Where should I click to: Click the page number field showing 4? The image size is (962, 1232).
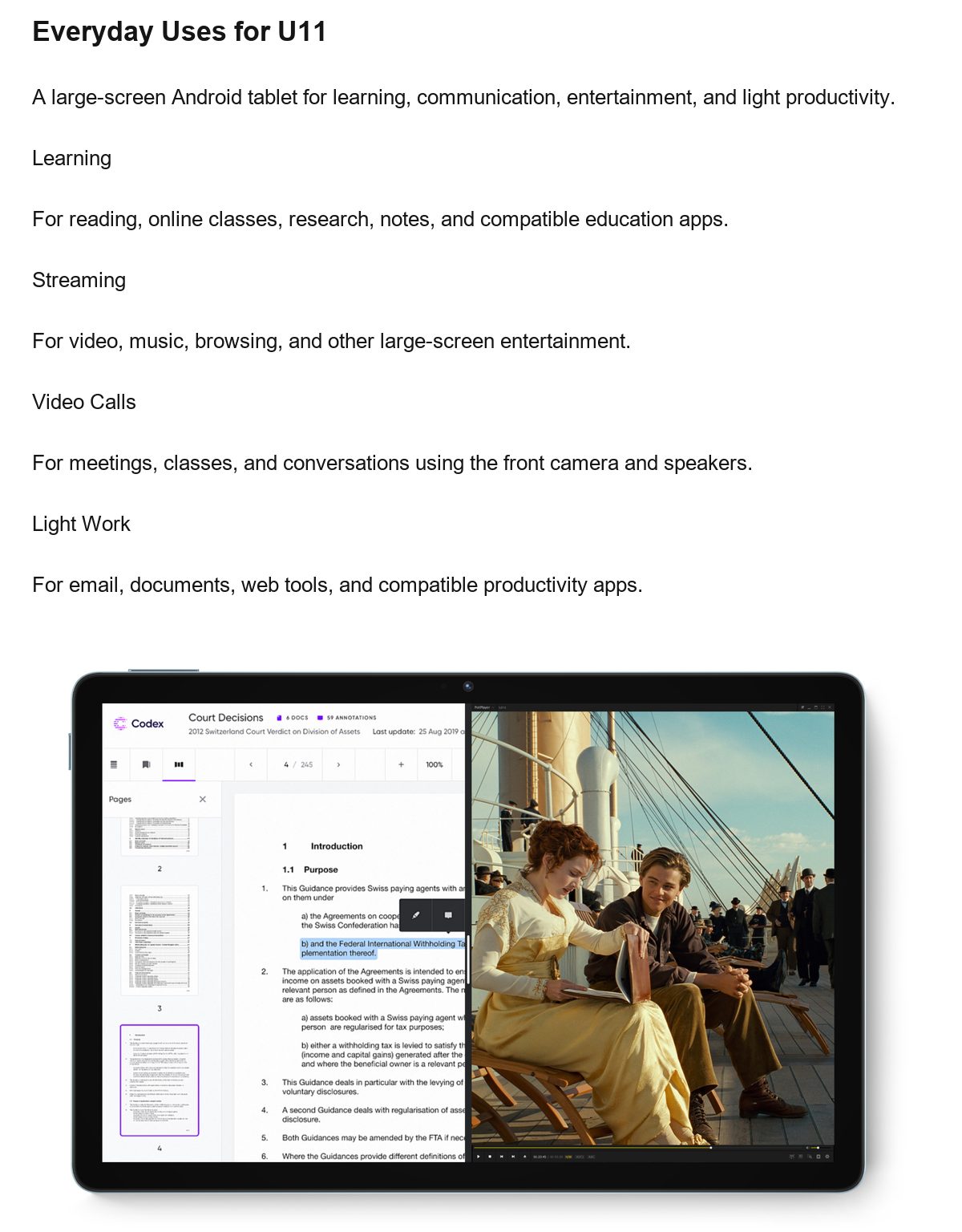point(286,764)
